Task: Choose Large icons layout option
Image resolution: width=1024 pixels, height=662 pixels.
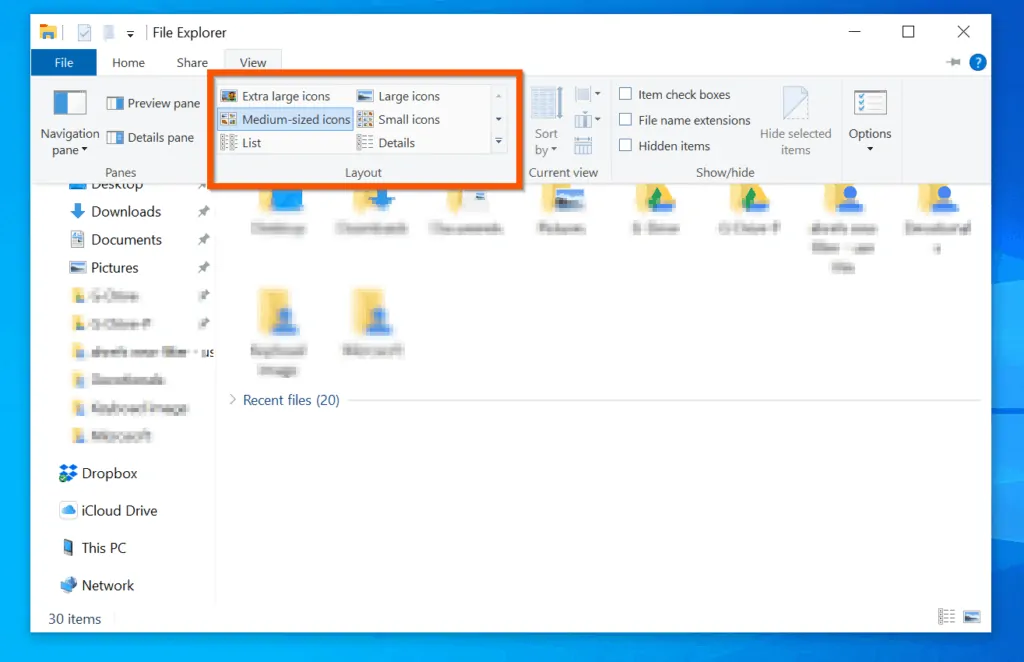Action: [399, 96]
